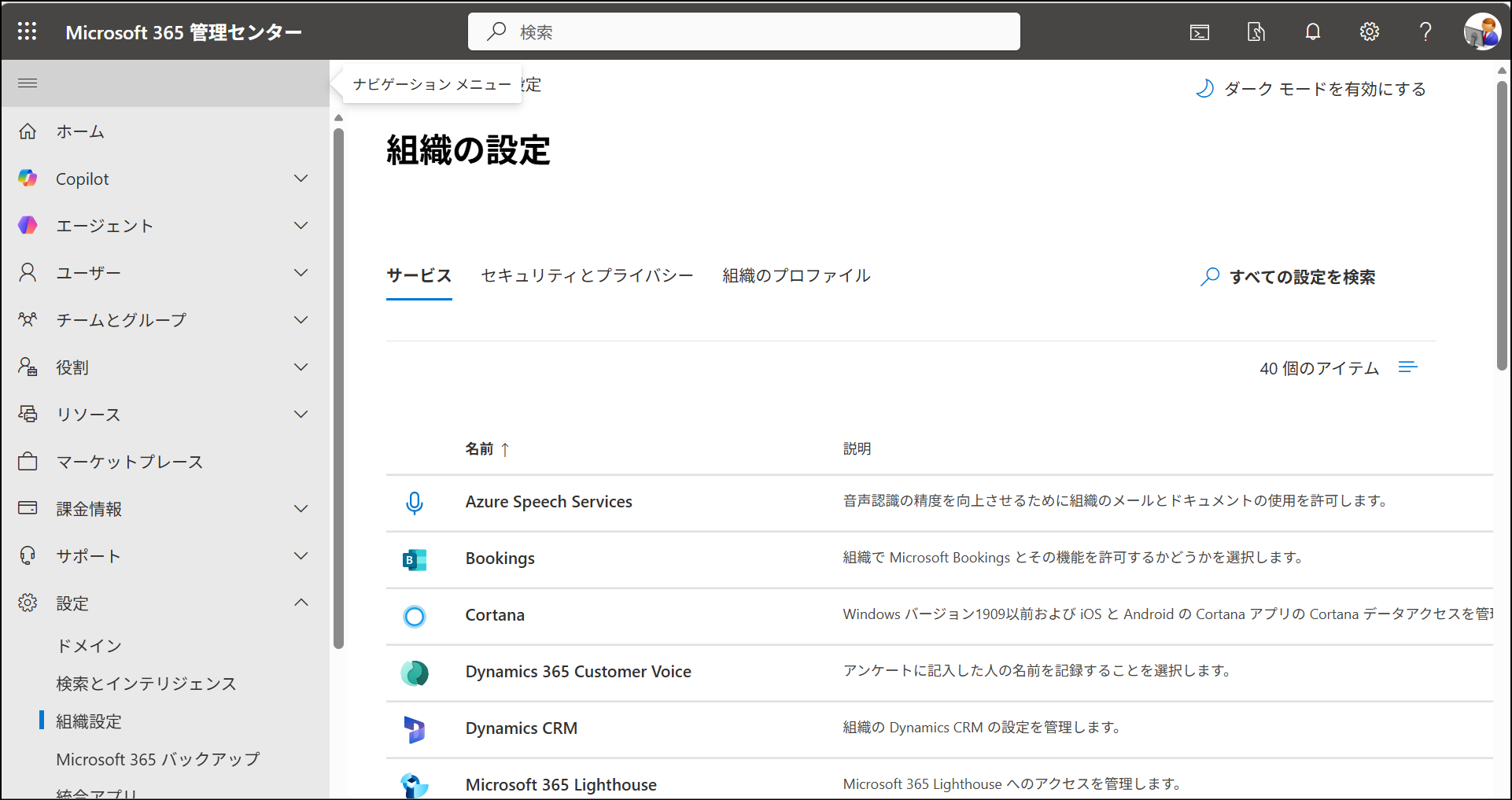
Task: Open the settings gear in header
Action: 1369,32
